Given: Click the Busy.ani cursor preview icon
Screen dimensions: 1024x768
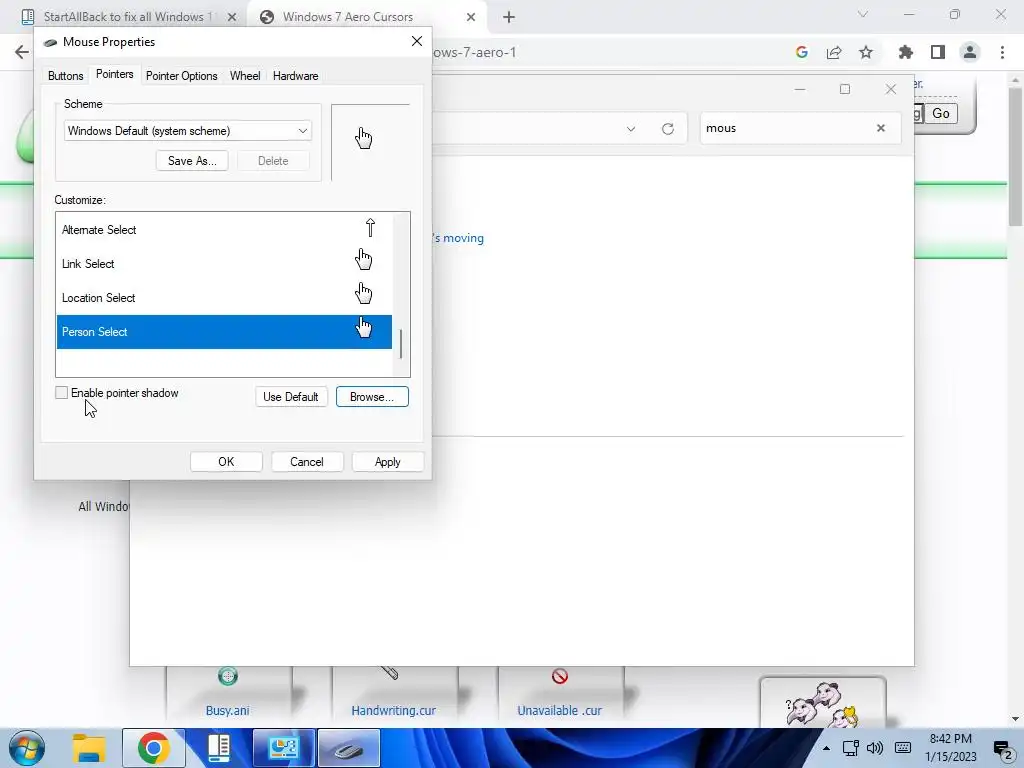Looking at the screenshot, I should 227,676.
